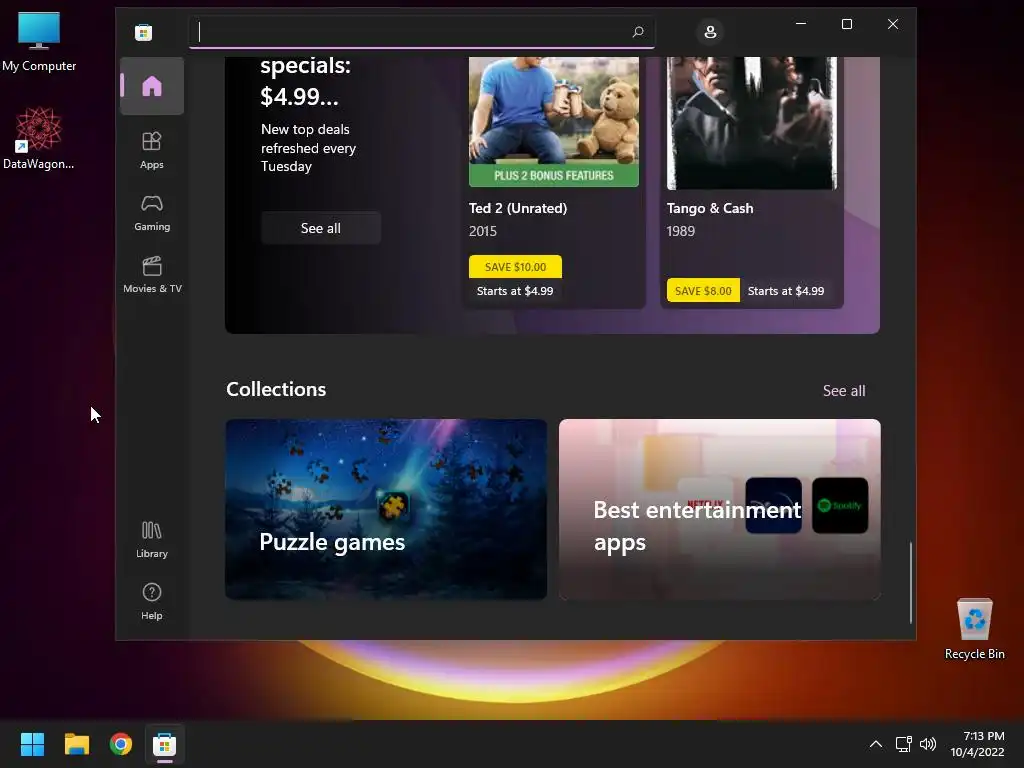This screenshot has height=768, width=1024.
Task: Minimize the Microsoft Store window
Action: [801, 24]
